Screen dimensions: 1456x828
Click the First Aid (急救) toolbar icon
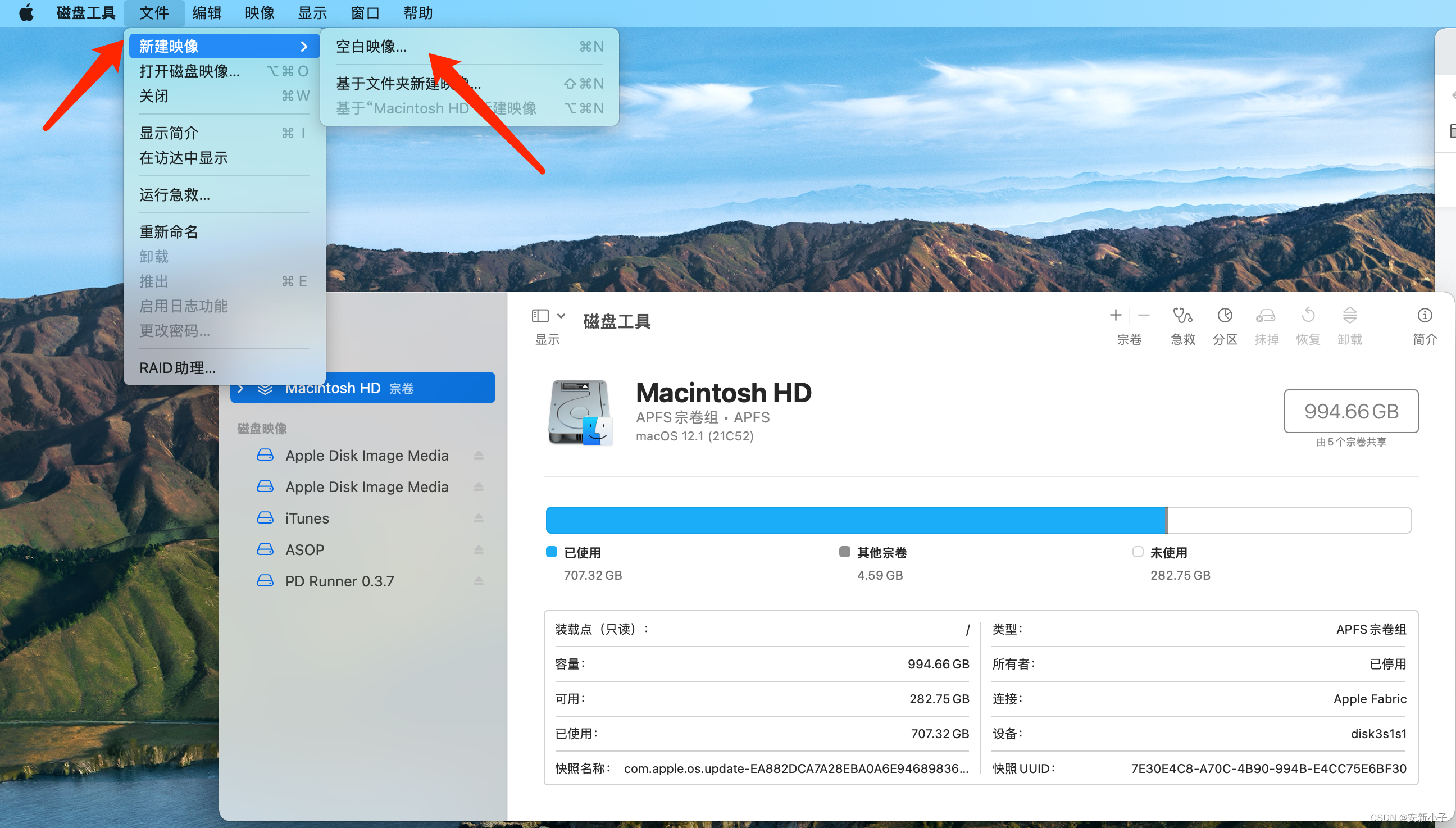pyautogui.click(x=1182, y=315)
